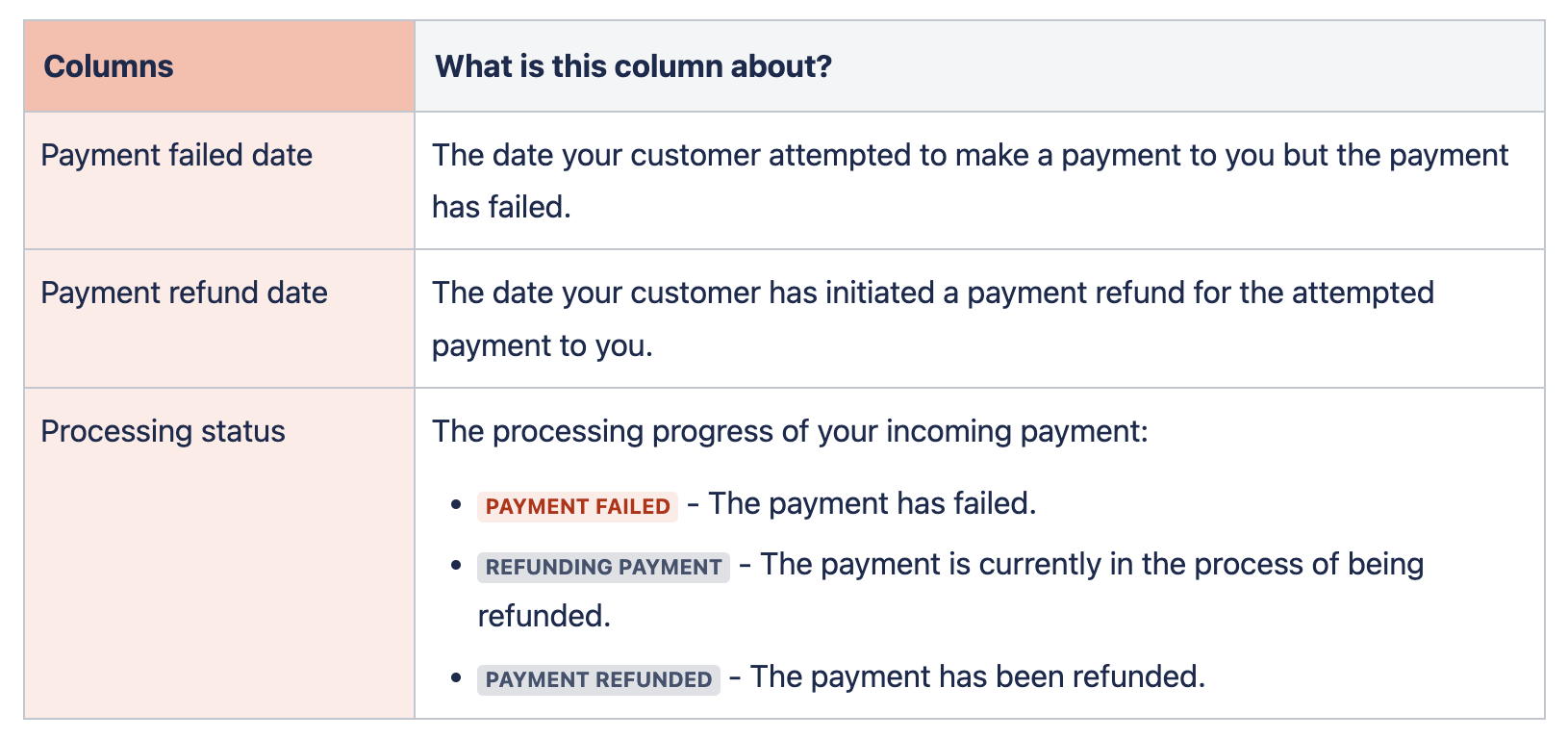The width and height of the screenshot is (1568, 739).
Task: Click the bullet before PAYMENT REFUNDED
Action: click(x=457, y=677)
